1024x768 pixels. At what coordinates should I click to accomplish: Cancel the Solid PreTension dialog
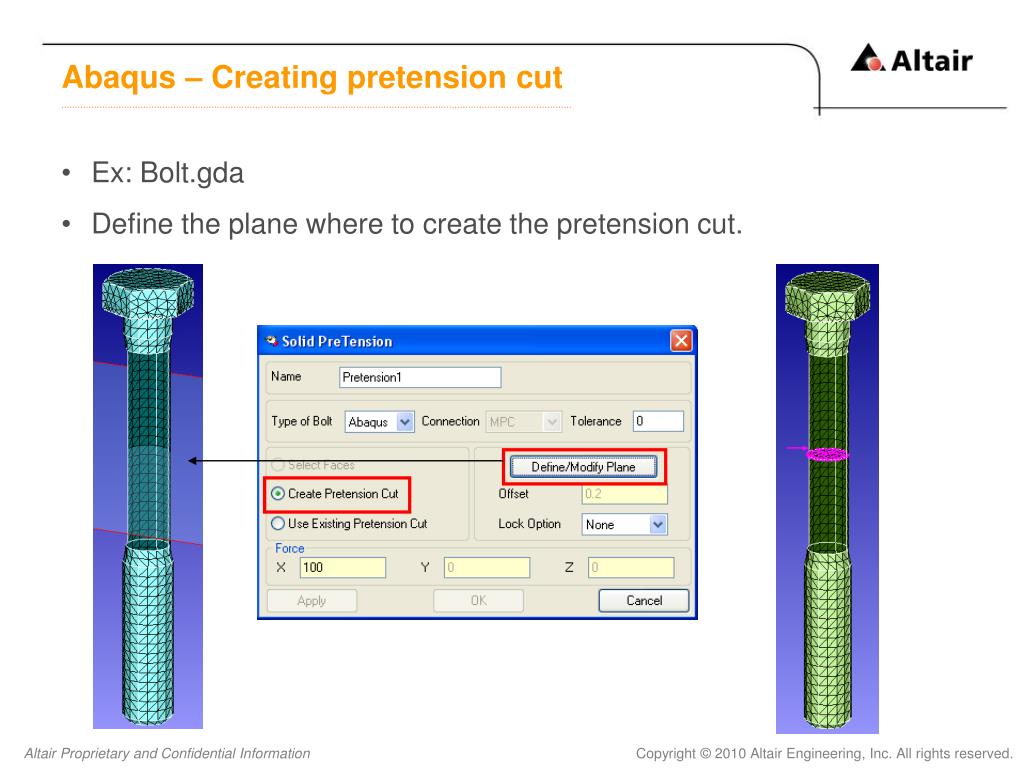point(644,601)
